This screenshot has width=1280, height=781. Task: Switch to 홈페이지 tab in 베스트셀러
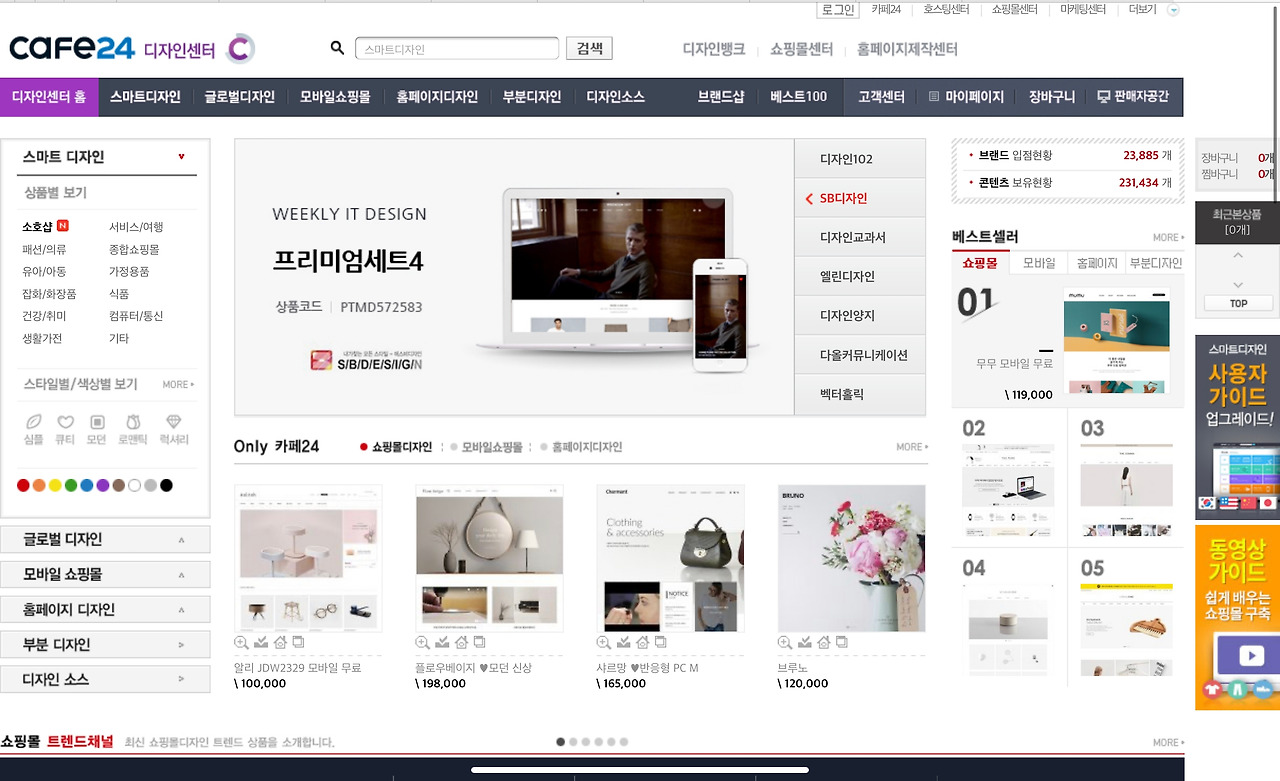(1096, 263)
